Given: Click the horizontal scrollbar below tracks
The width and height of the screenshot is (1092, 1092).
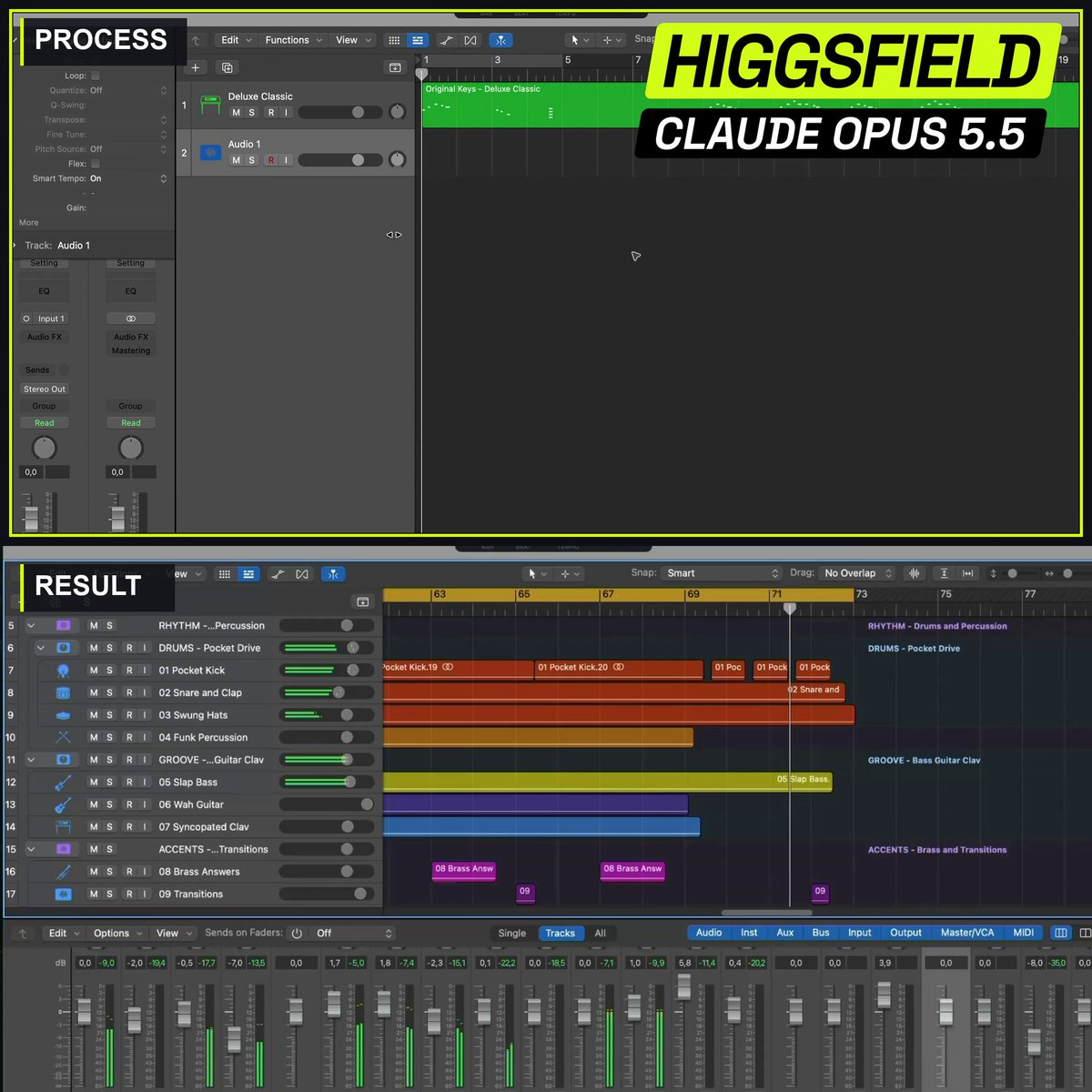Looking at the screenshot, I should tap(767, 913).
